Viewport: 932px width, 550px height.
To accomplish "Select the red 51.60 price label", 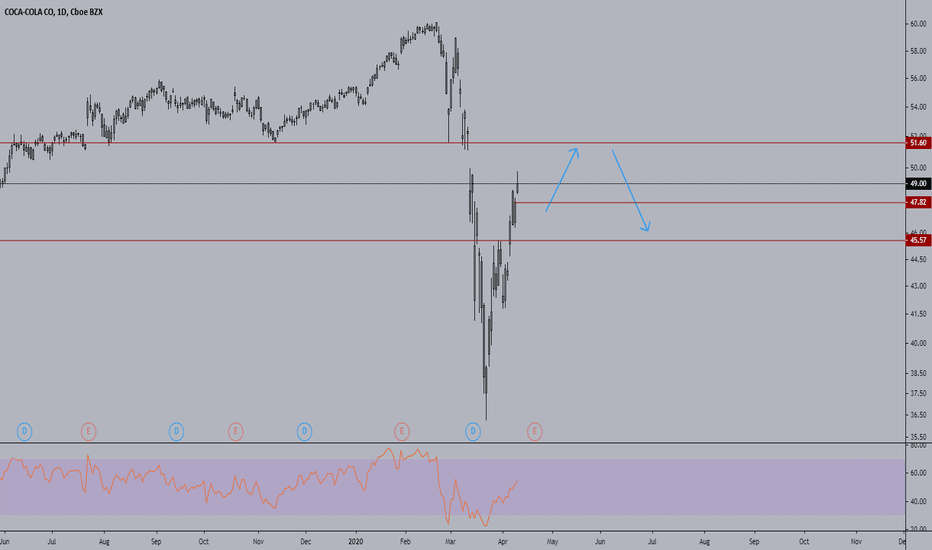I will click(x=918, y=143).
